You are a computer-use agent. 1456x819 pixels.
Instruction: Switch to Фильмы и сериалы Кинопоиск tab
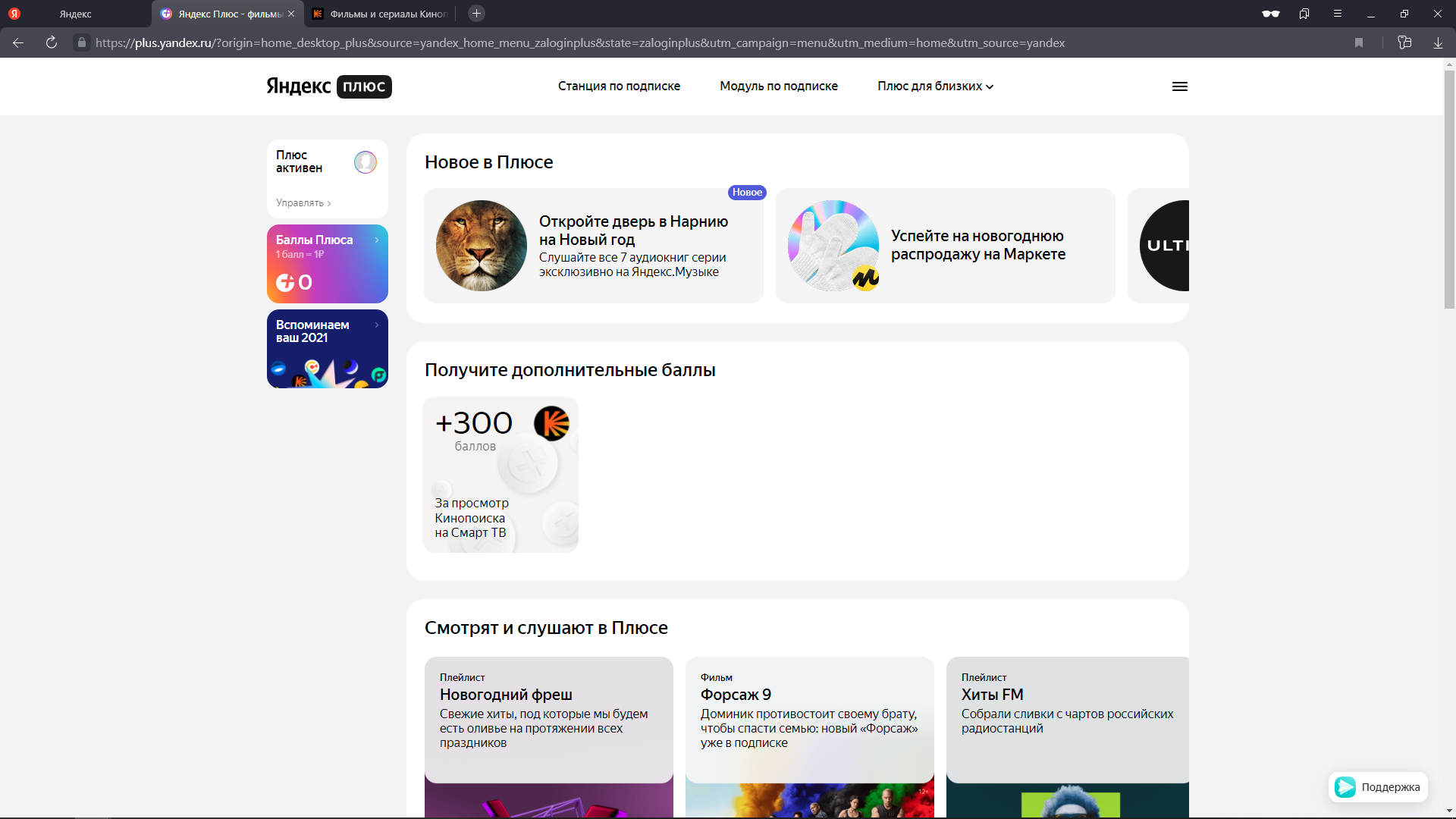click(380, 14)
